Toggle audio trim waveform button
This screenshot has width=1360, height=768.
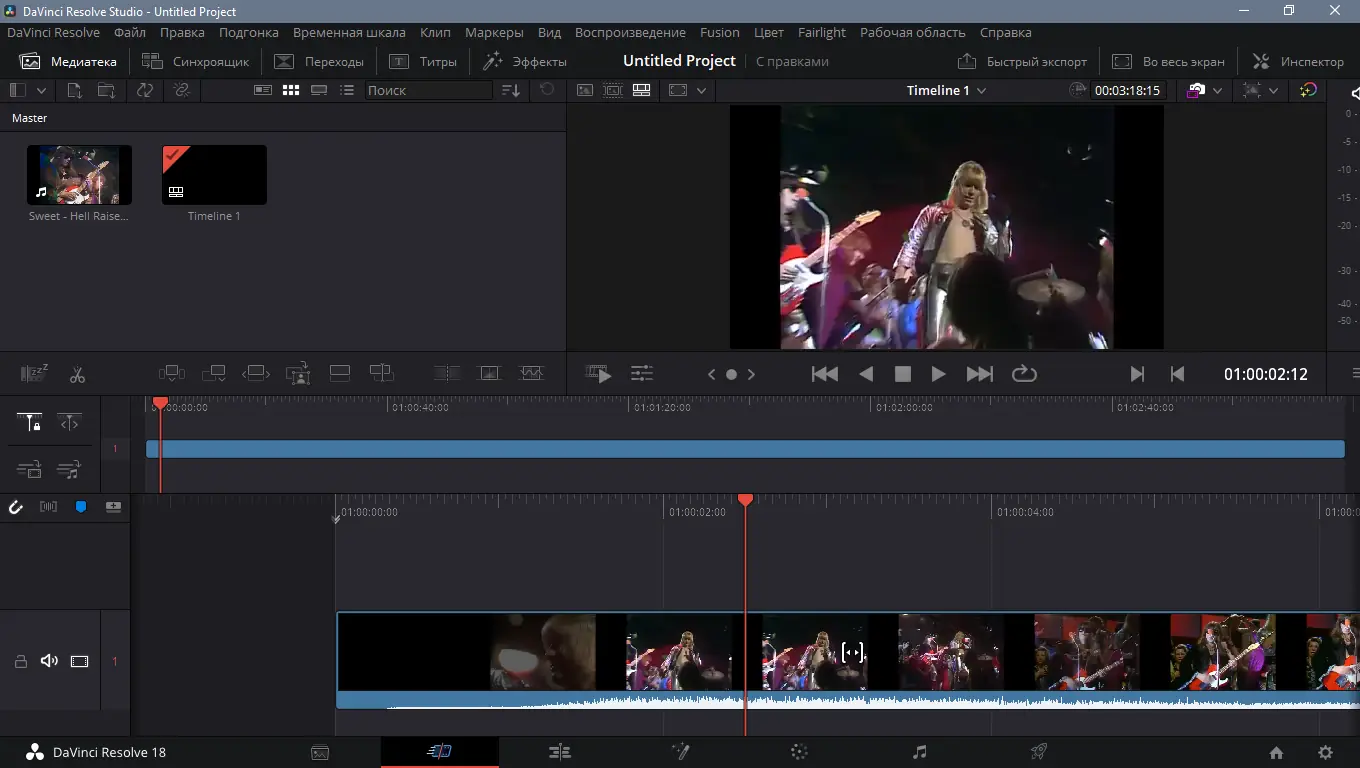pyautogui.click(x=48, y=507)
